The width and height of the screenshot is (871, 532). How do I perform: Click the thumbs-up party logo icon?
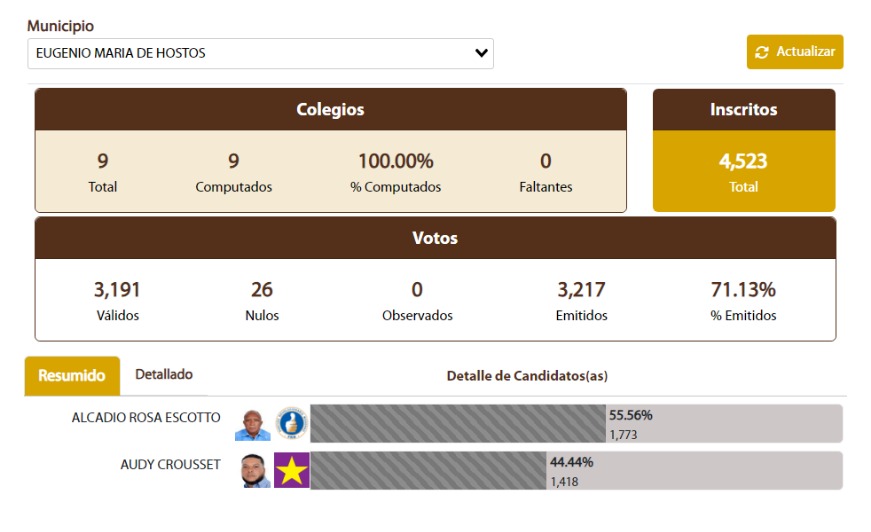pos(292,424)
